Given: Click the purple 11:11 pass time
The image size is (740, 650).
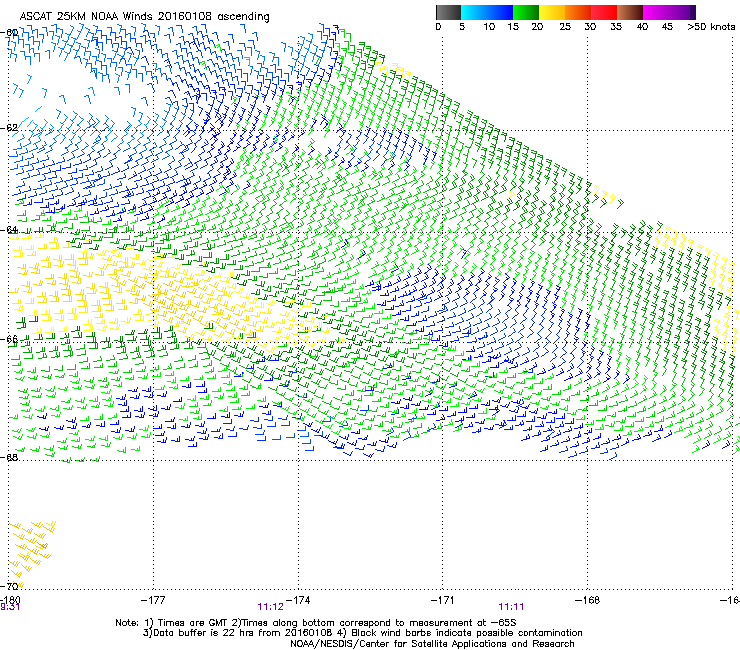Looking at the screenshot, I should coord(511,607).
